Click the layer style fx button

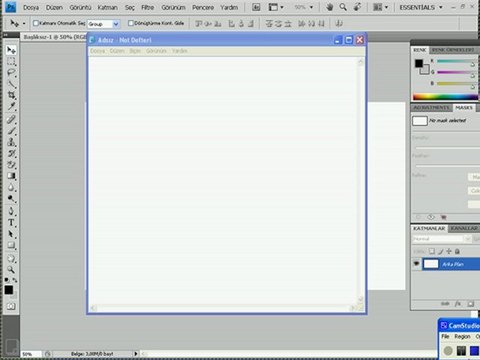(x=458, y=304)
